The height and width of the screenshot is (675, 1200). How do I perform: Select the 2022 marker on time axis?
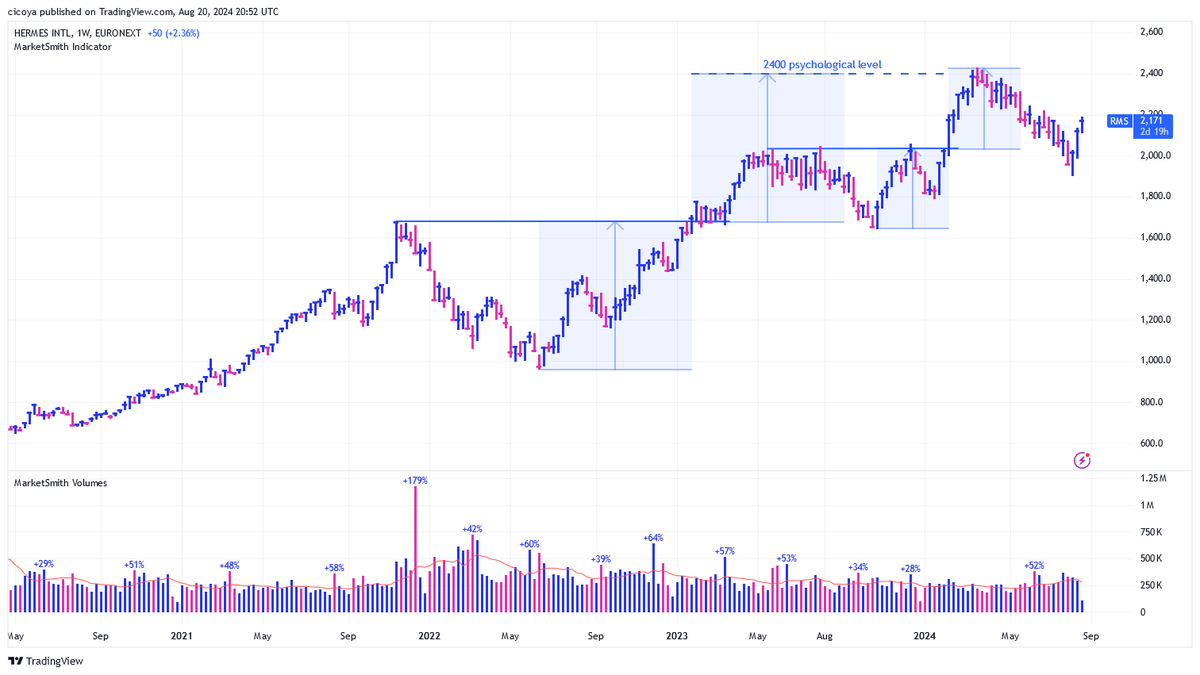coord(429,635)
